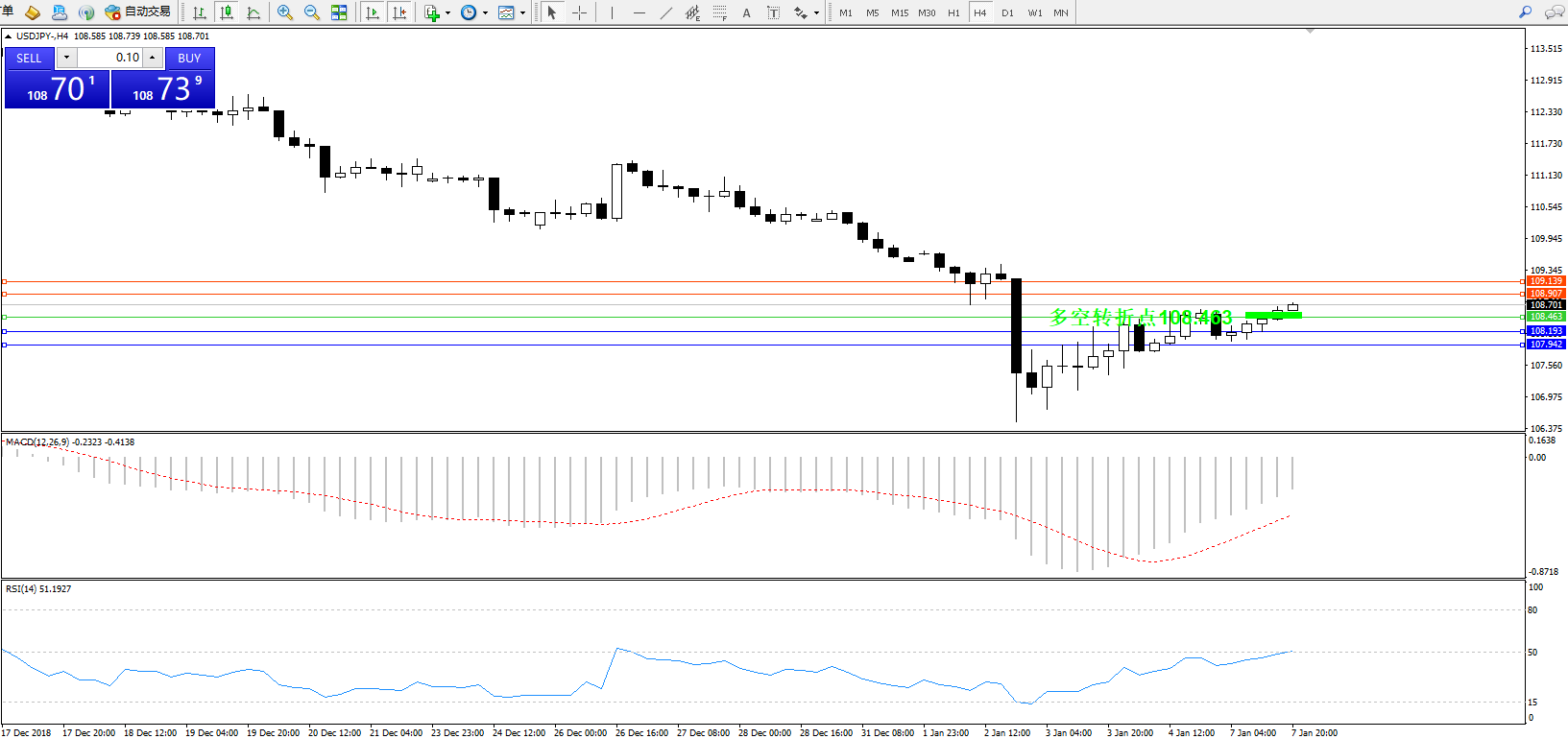Select the Fibonacci retracement tool
Screen dimensions: 1568x739
coord(719,12)
